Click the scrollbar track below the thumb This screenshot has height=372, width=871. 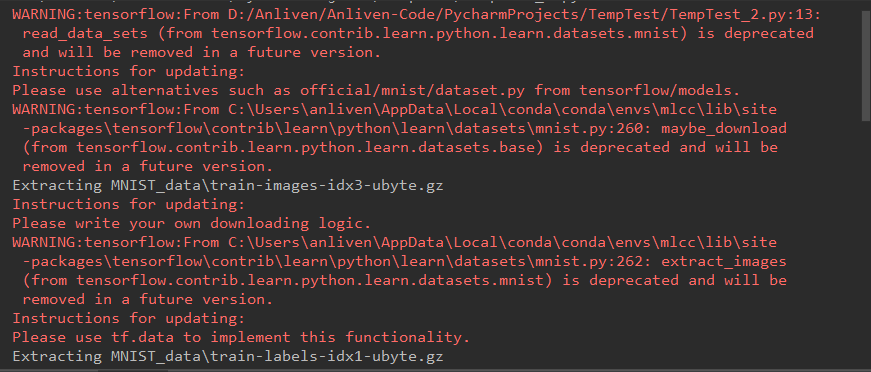(x=866, y=244)
